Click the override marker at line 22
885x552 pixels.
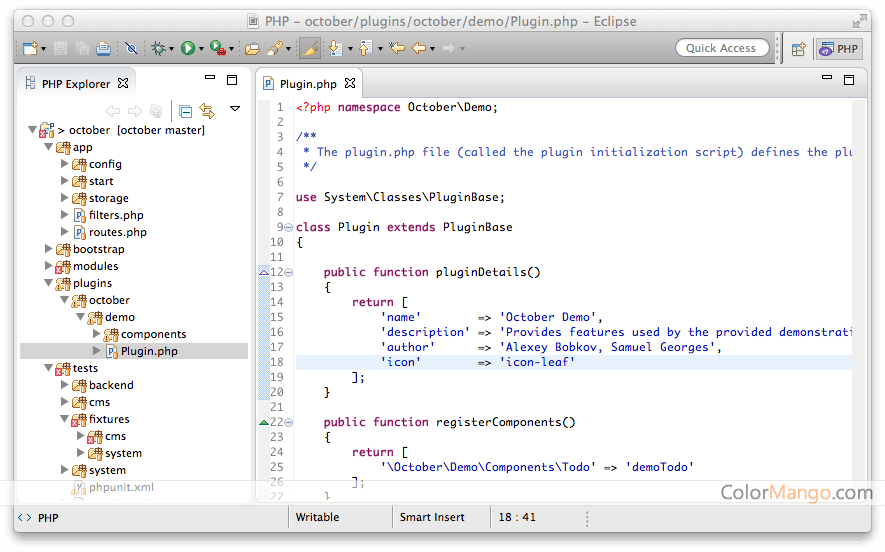coord(264,422)
